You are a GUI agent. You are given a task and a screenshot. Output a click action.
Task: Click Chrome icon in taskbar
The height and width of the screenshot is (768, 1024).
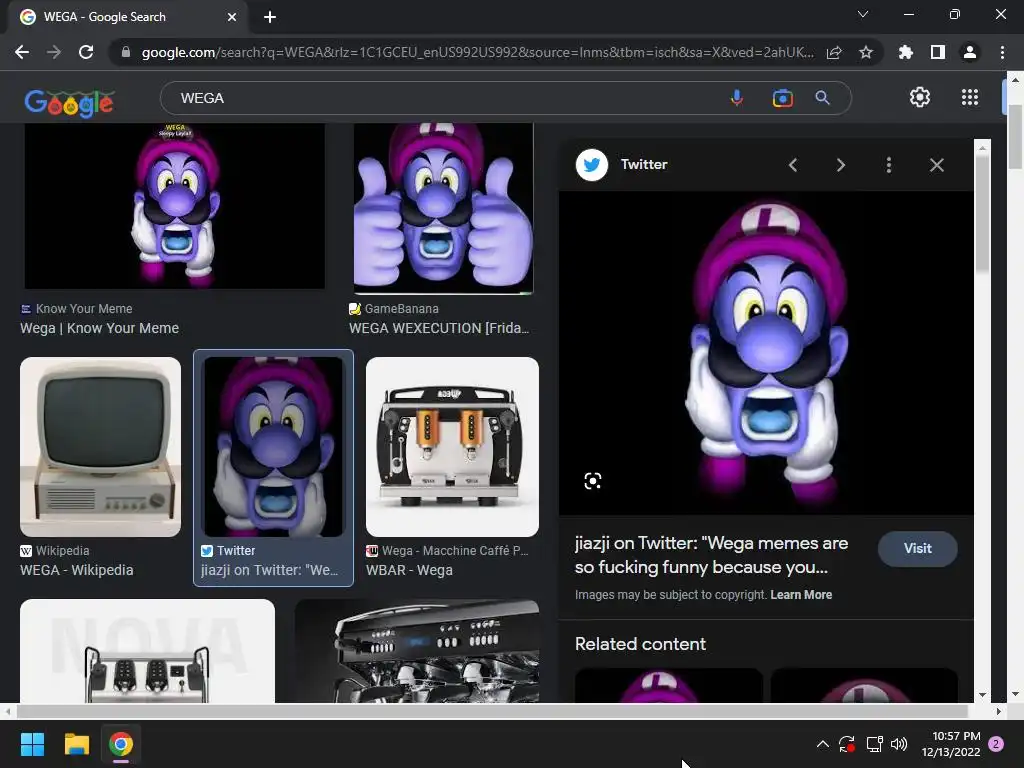(121, 744)
